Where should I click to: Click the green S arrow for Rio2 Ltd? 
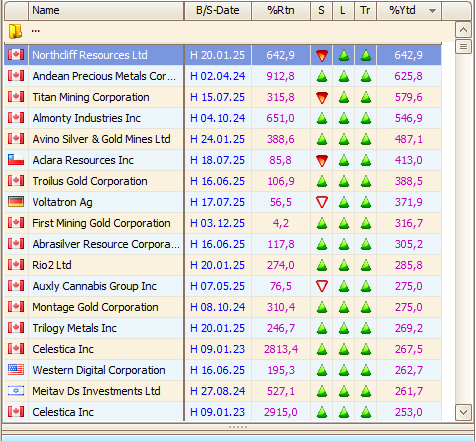(322, 265)
